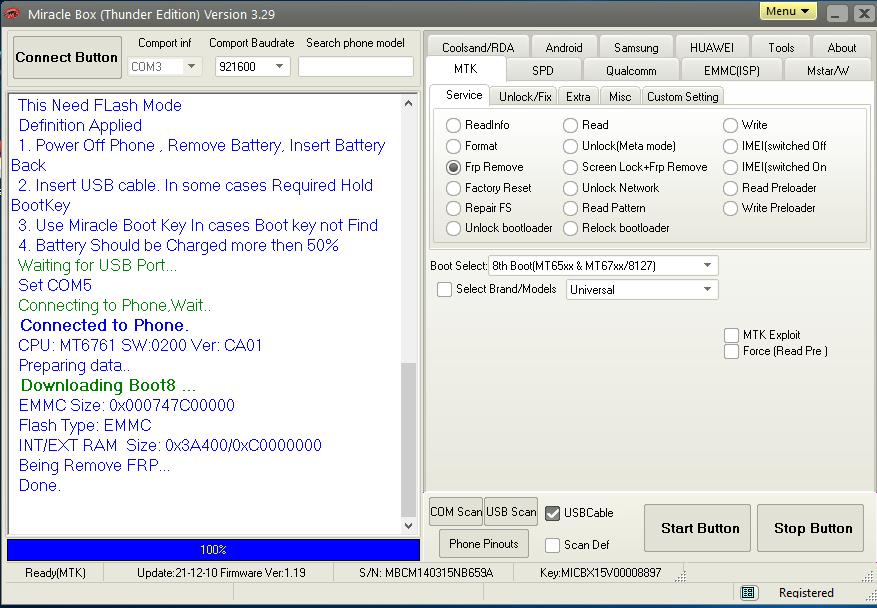
Task: Open the Unlock/Fix sub-tab
Action: [525, 97]
